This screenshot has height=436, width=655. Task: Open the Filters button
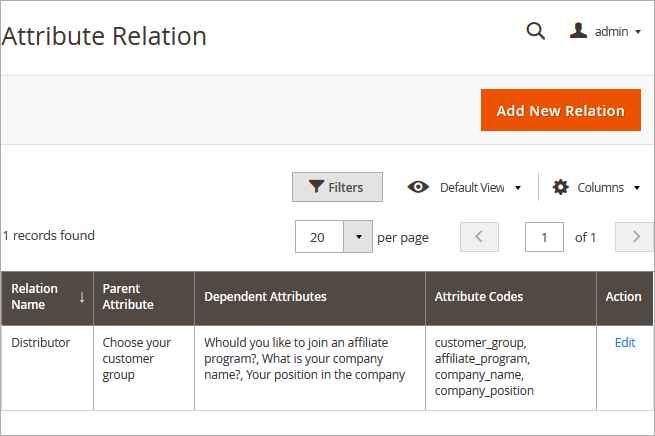[x=336, y=187]
